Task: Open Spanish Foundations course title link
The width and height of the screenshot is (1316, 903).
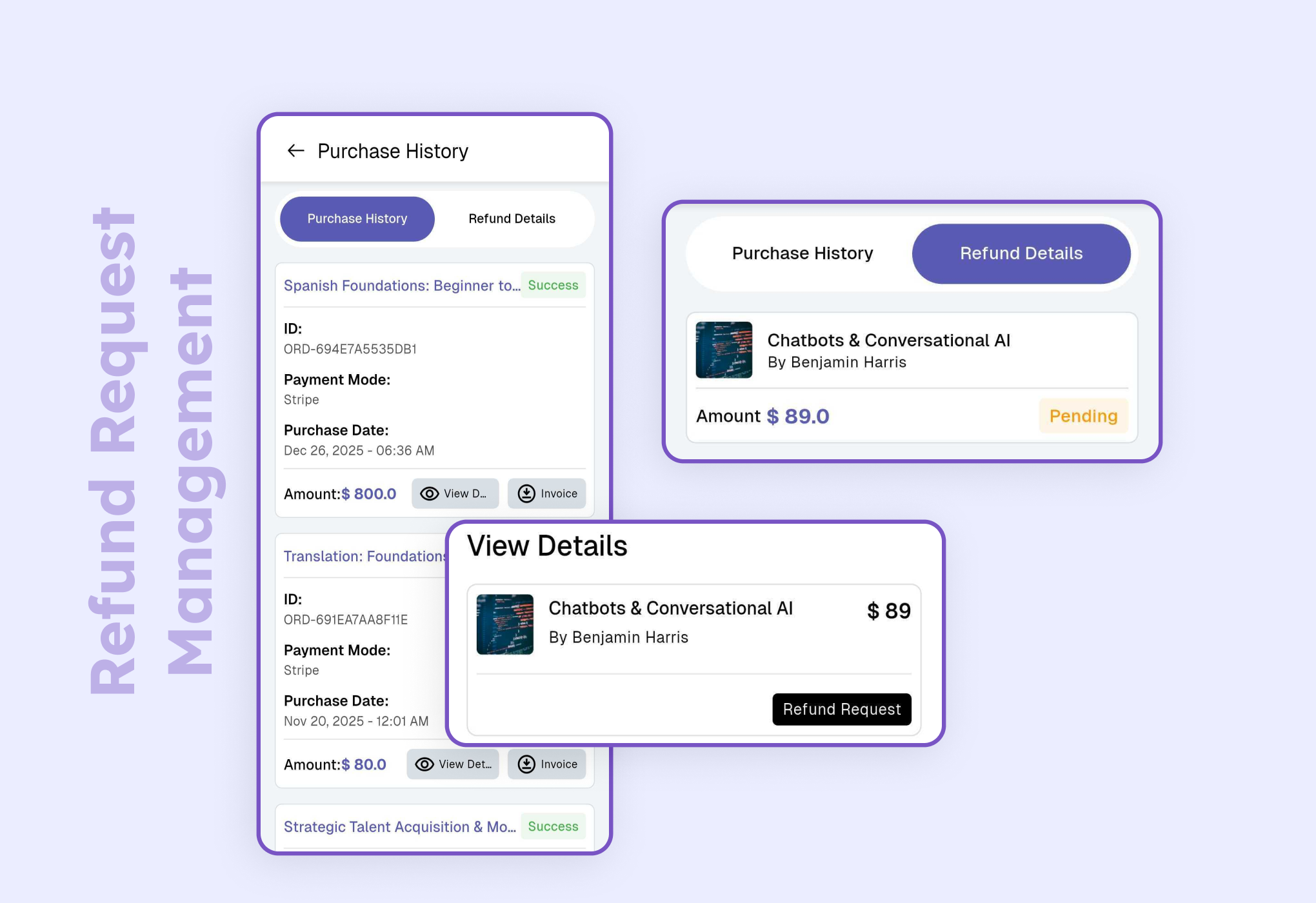Action: click(x=402, y=286)
